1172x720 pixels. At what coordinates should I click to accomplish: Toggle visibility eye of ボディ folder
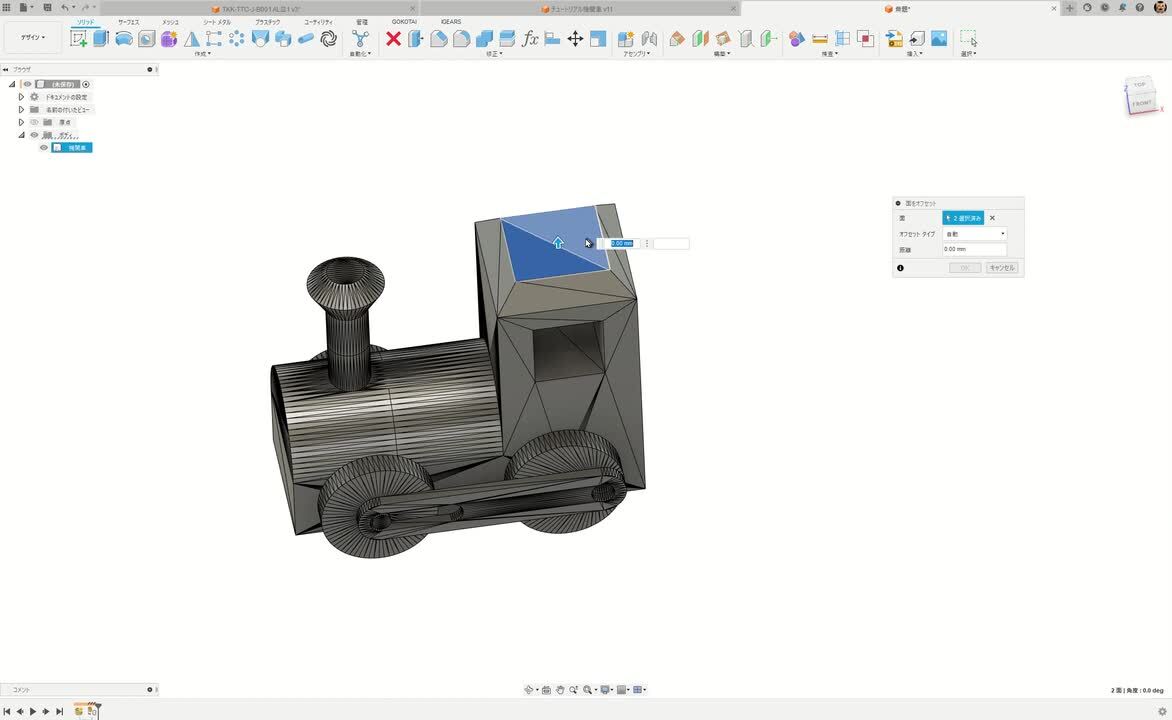pos(34,135)
